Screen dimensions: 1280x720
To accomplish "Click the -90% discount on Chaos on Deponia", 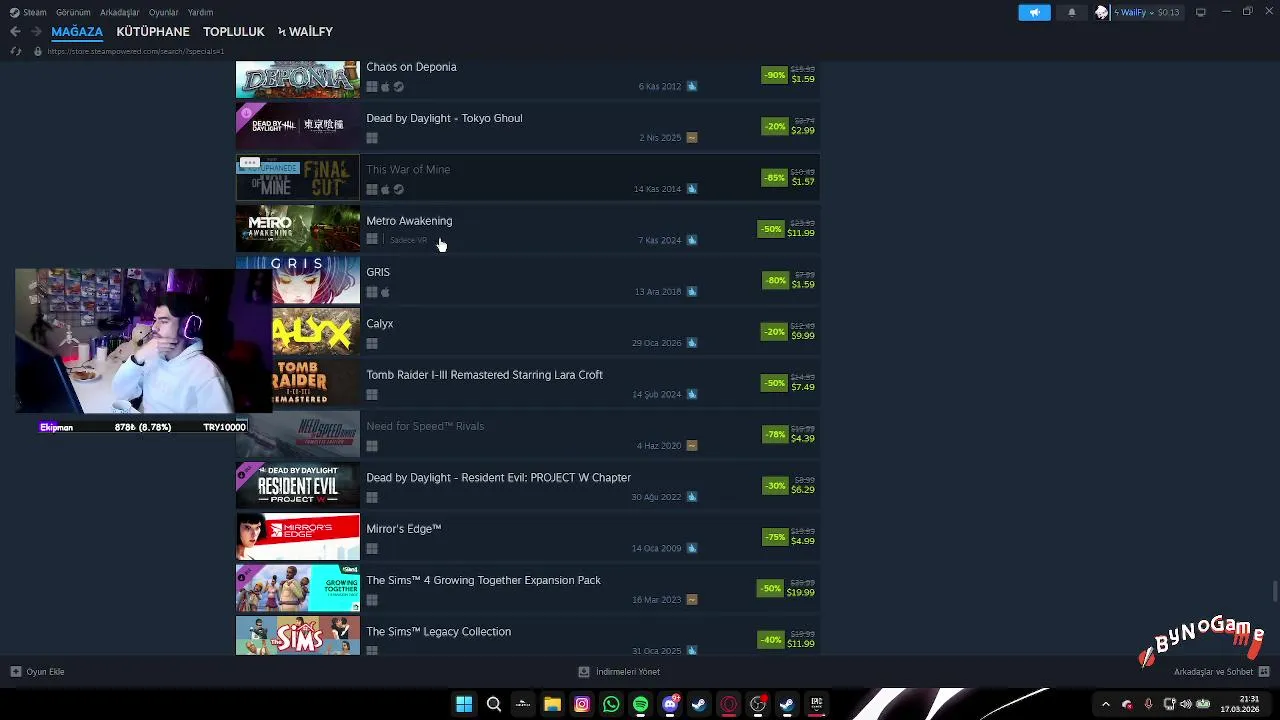I will 775,75.
